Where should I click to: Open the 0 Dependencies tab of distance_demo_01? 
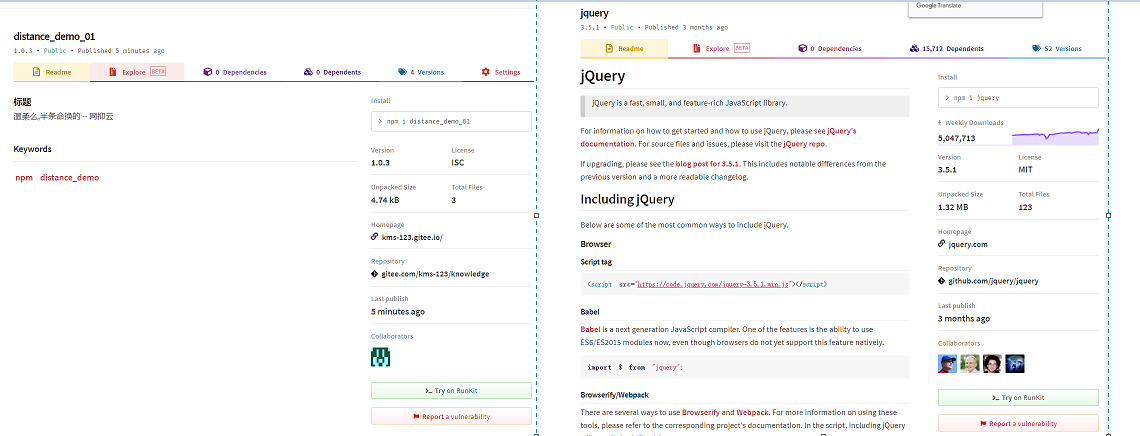click(235, 72)
